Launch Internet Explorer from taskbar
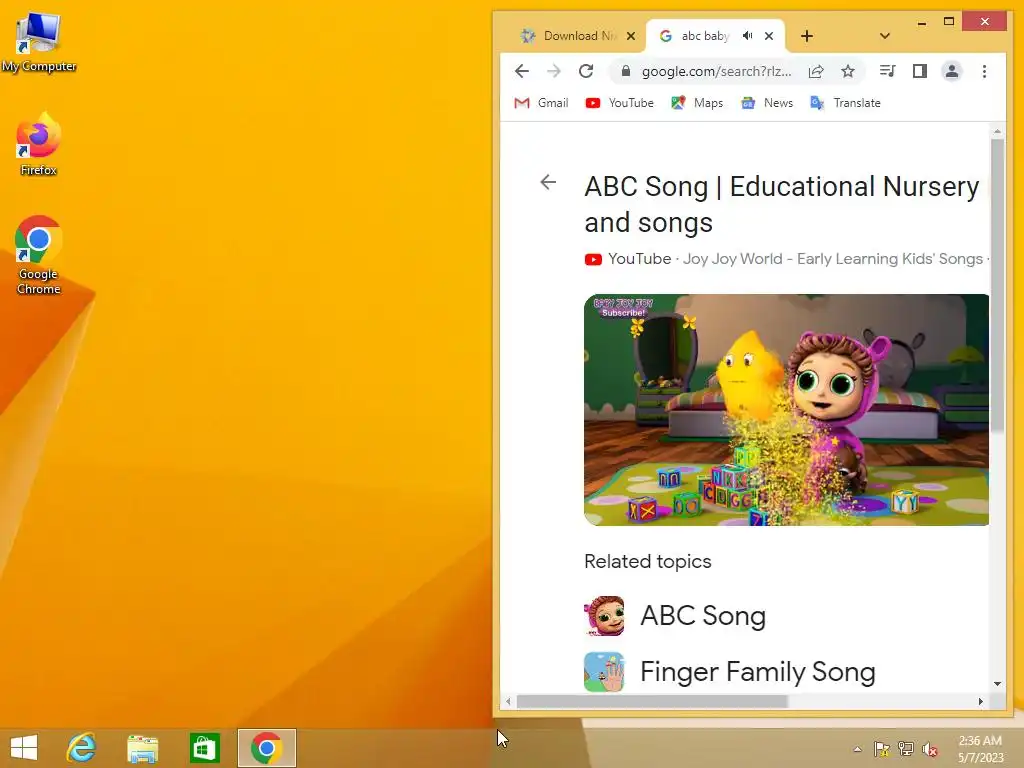This screenshot has width=1024, height=768. point(82,748)
